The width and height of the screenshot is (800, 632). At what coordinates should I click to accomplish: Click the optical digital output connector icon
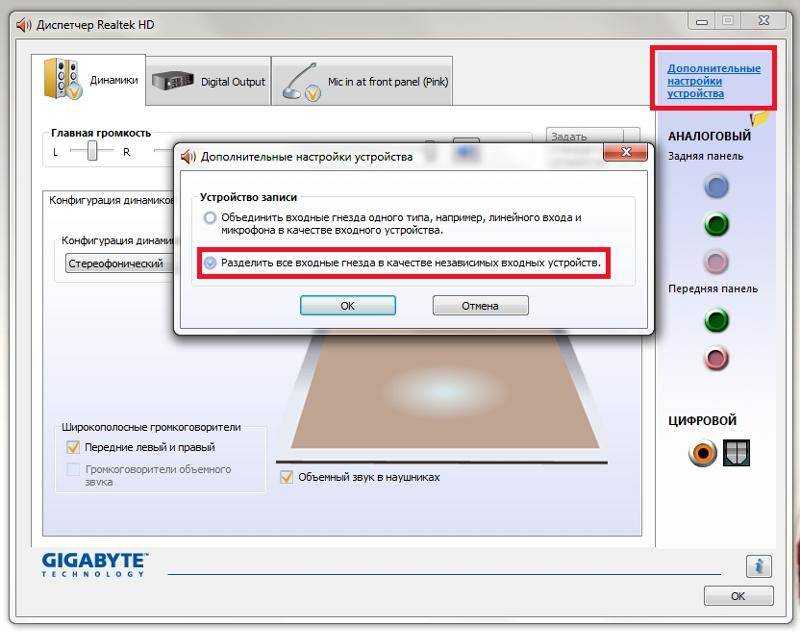coord(736,452)
